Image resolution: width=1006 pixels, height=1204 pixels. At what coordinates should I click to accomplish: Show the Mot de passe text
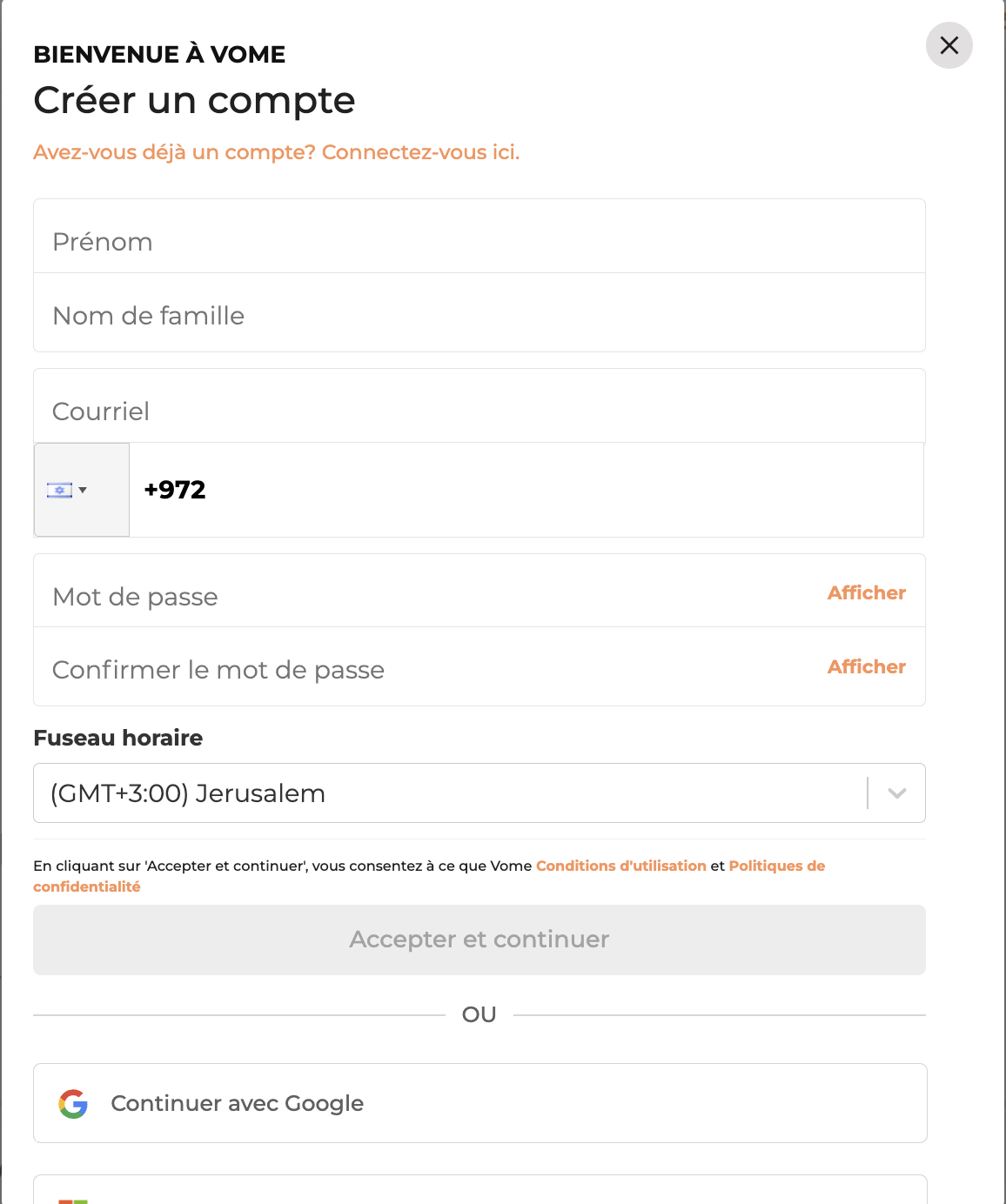click(866, 593)
